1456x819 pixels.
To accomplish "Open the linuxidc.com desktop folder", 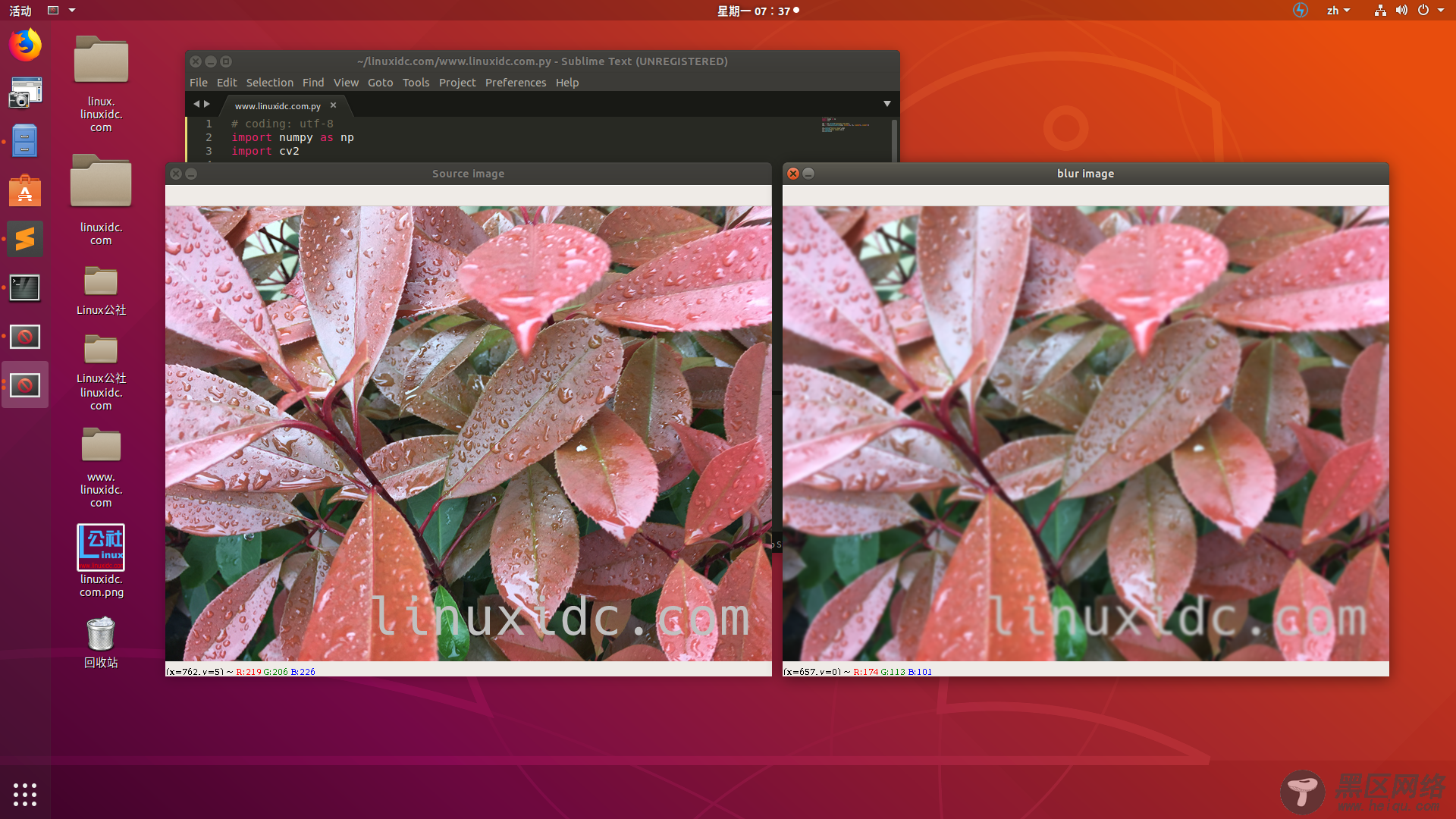I will click(101, 199).
